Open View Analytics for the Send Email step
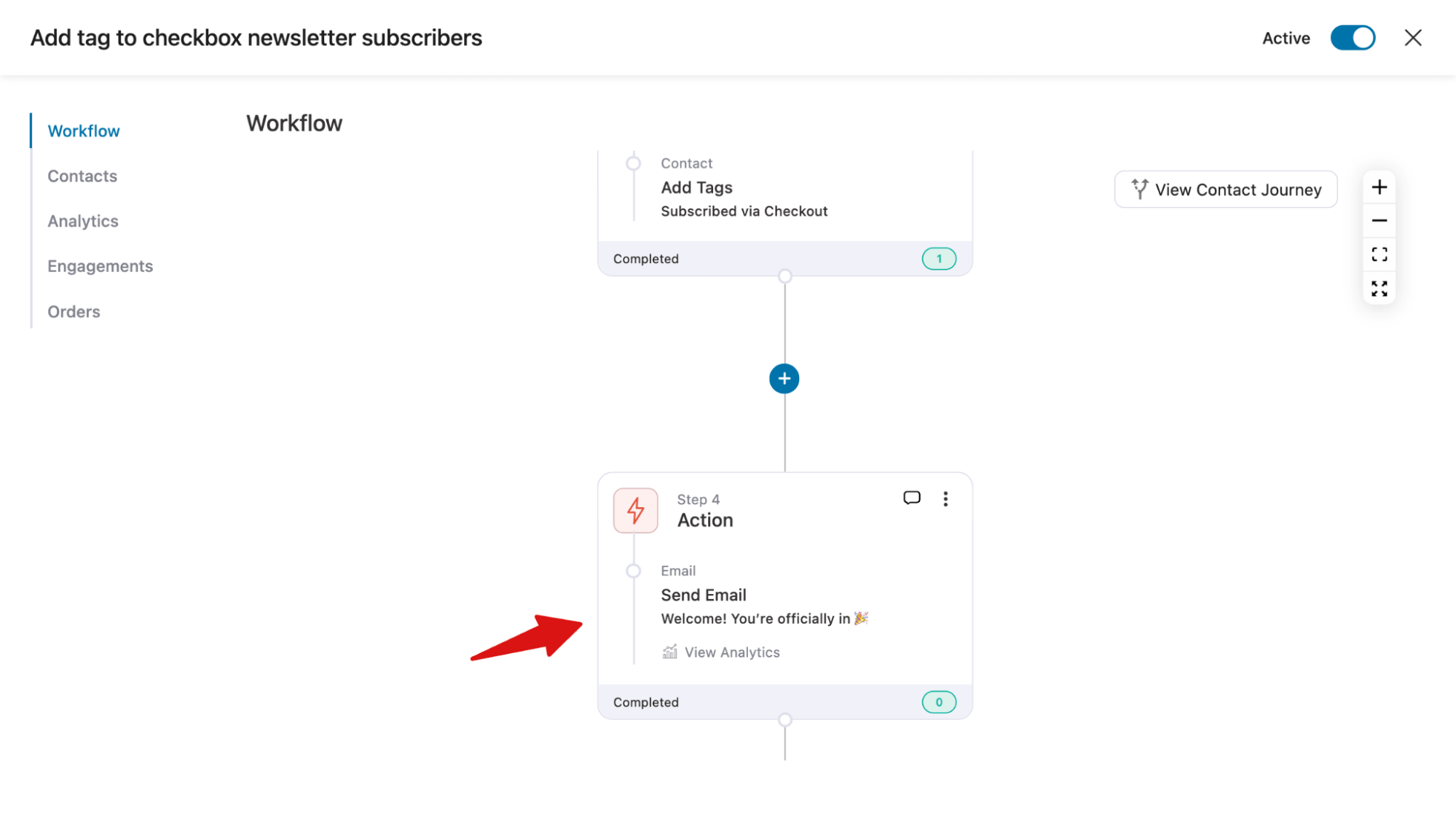This screenshot has height=833, width=1456. pos(731,652)
